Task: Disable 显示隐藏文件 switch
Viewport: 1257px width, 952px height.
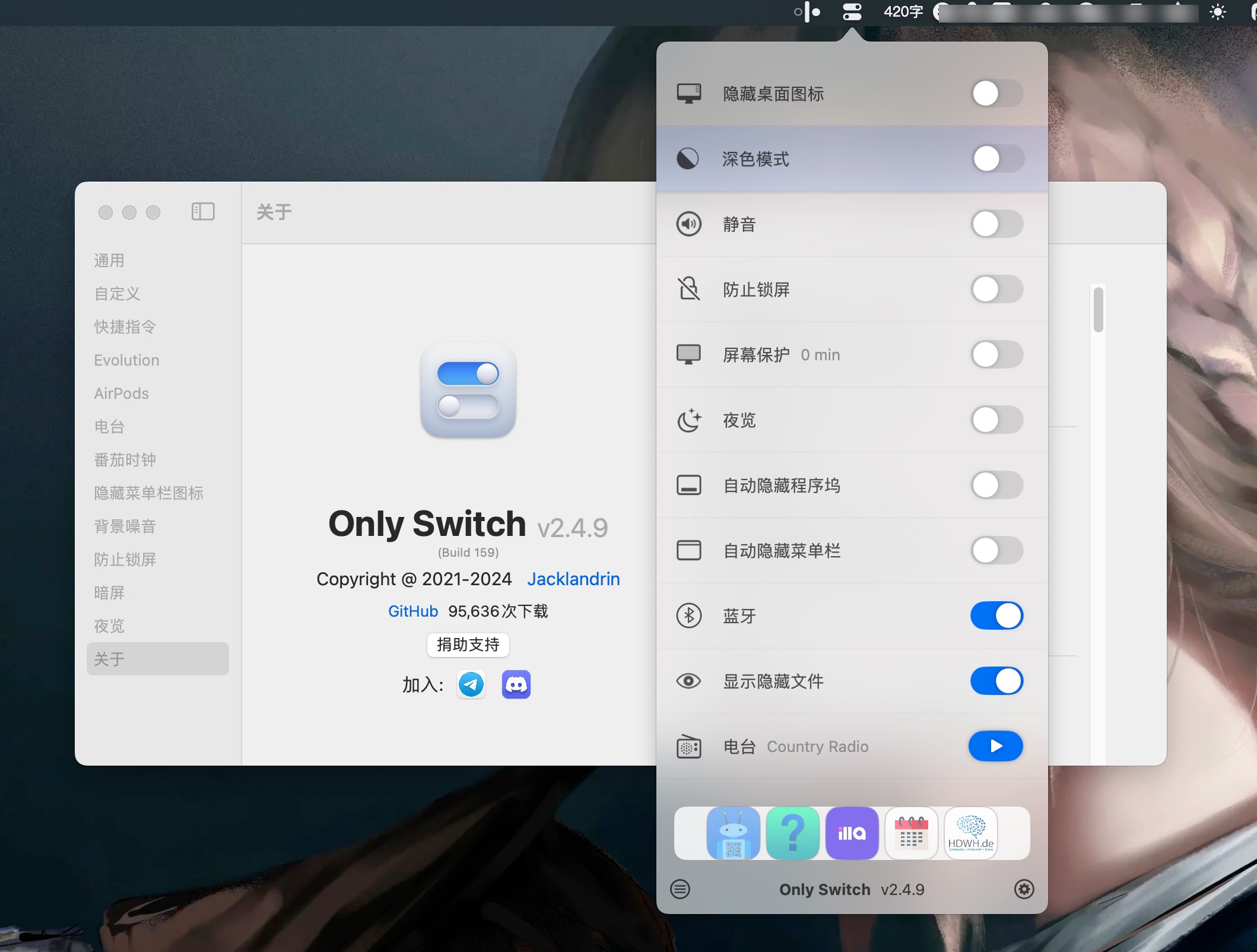Action: (997, 681)
